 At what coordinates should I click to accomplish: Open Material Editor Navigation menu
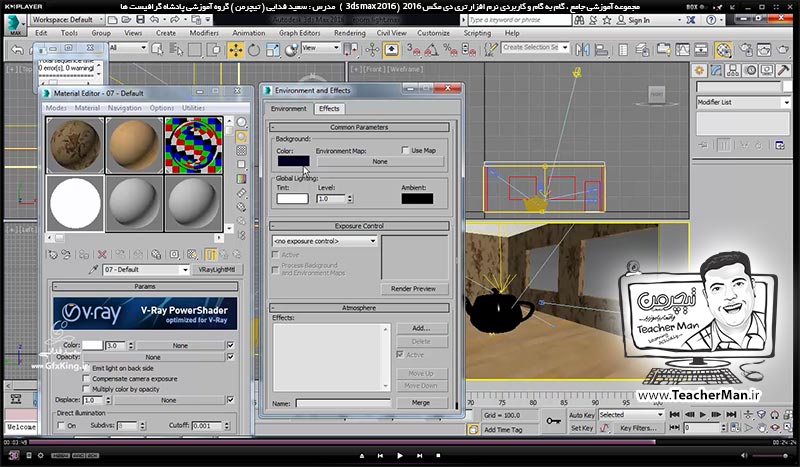click(124, 108)
